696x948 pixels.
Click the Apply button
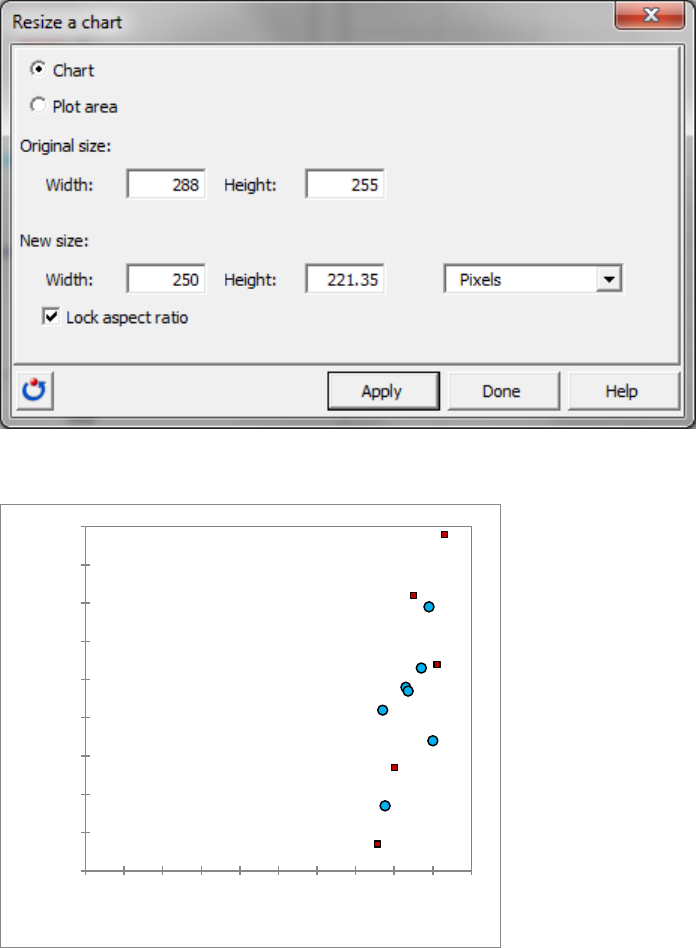(383, 391)
